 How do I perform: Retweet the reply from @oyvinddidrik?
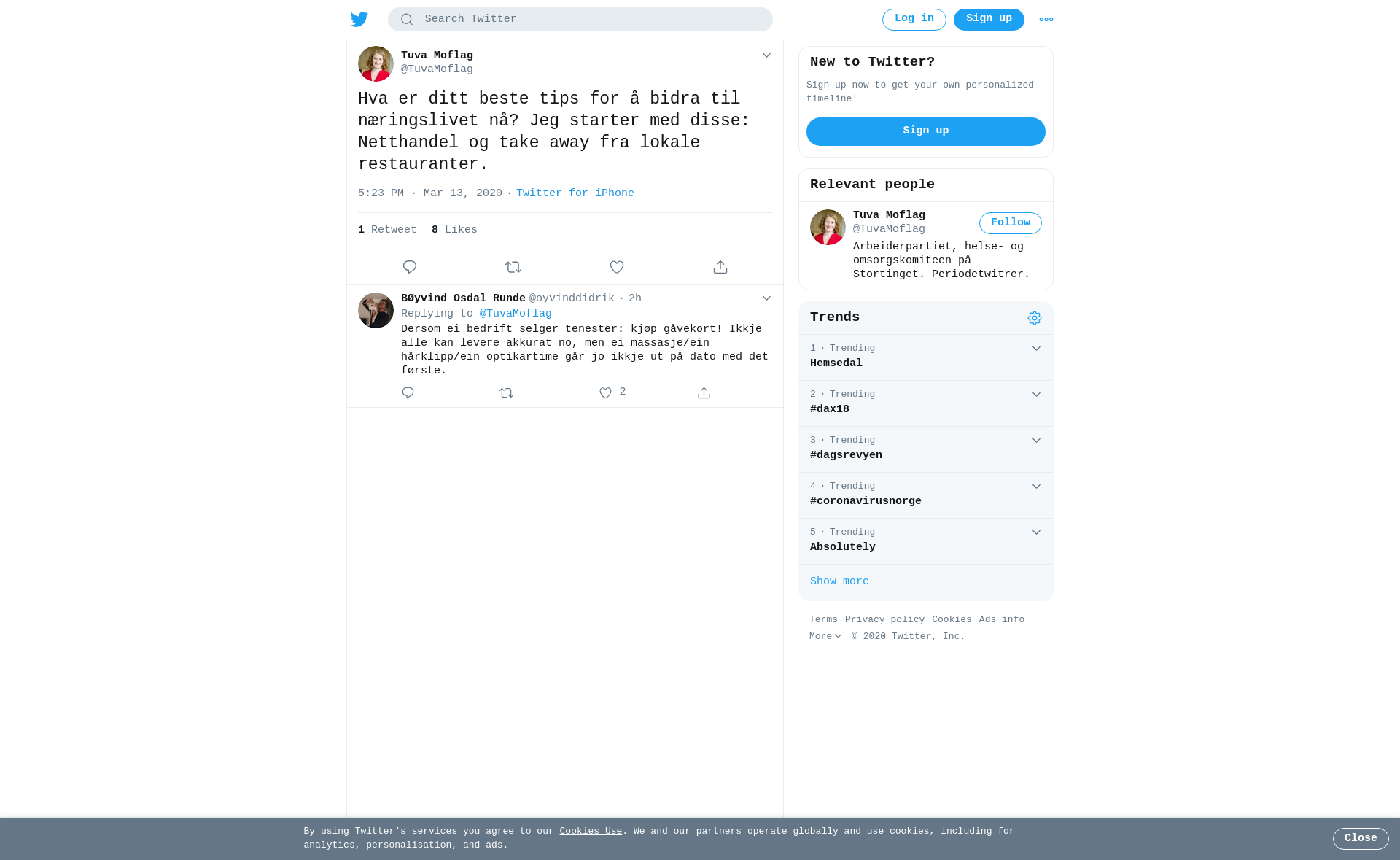pos(507,393)
